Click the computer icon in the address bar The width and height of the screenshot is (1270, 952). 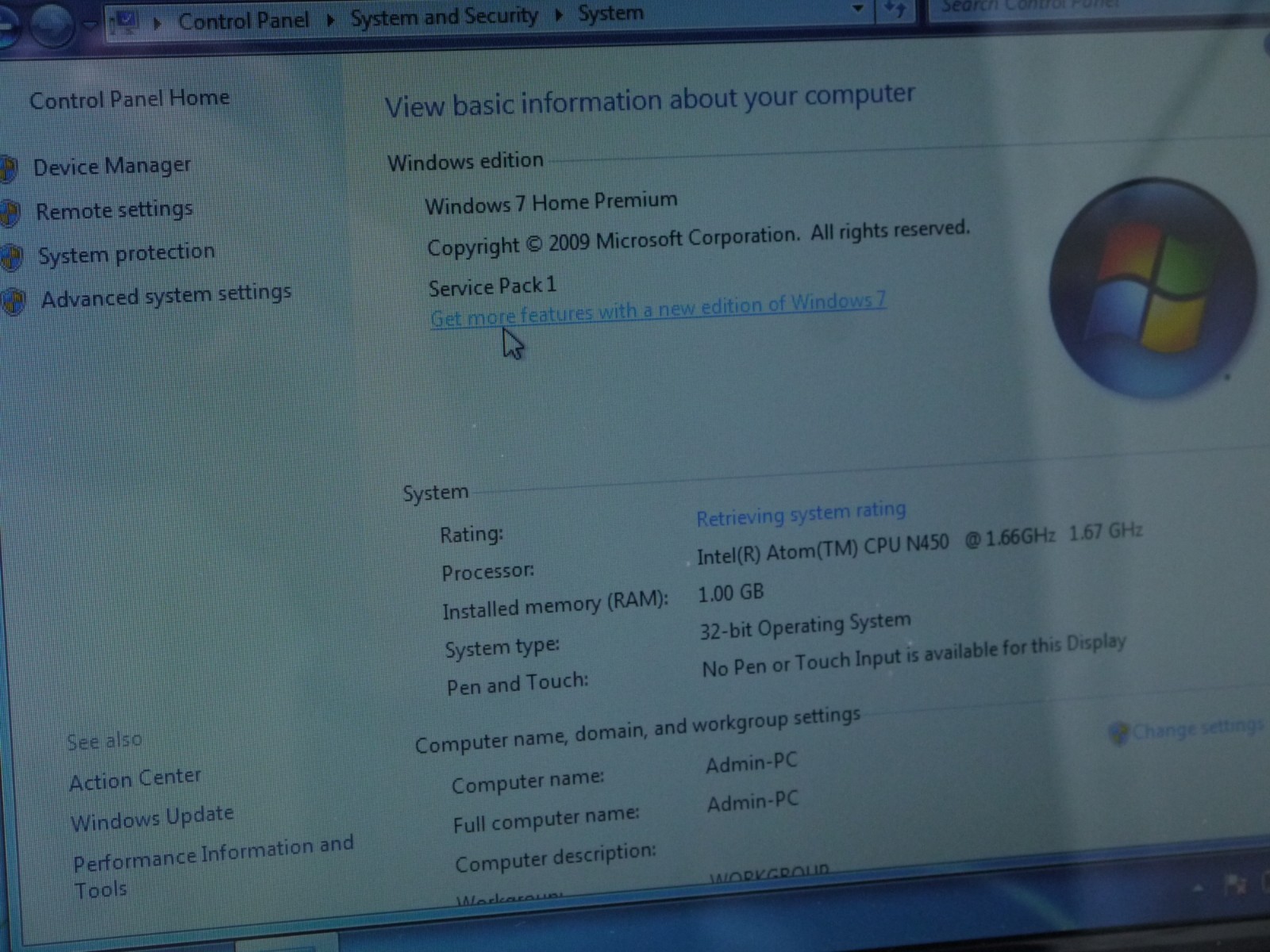(x=125, y=22)
